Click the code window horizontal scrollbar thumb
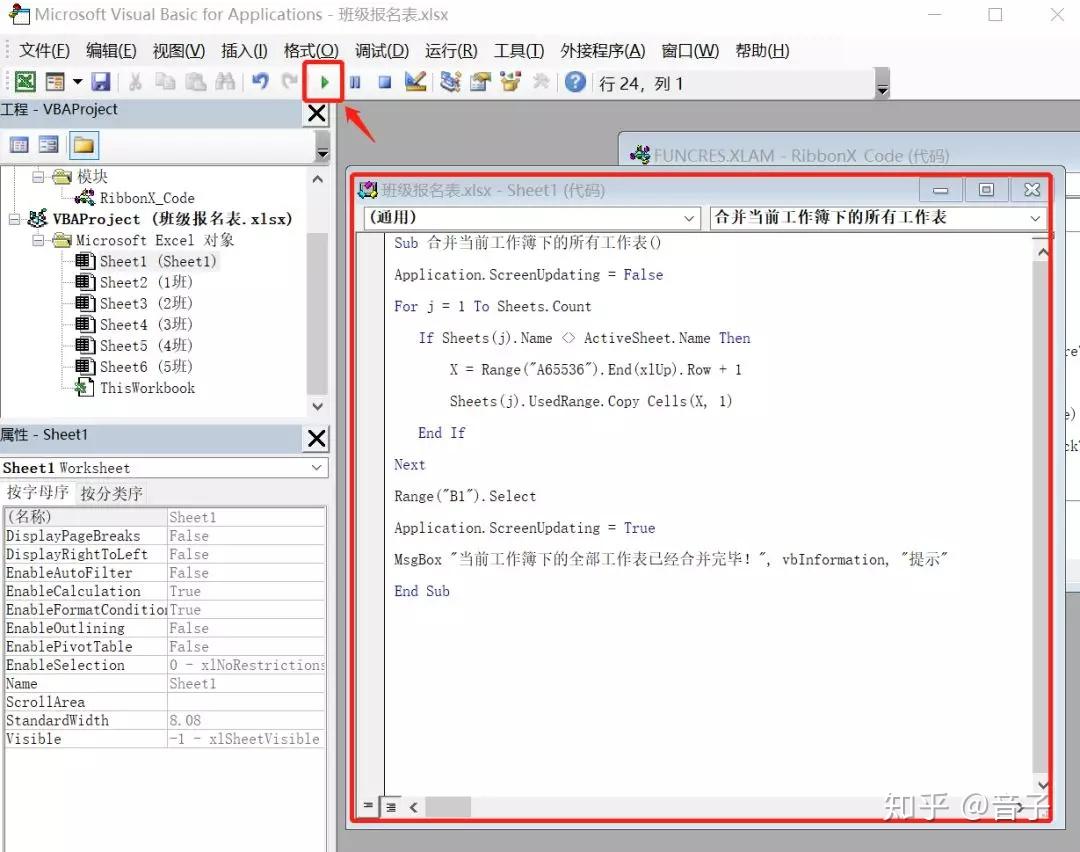Screen dimensions: 1080x852 448,807
